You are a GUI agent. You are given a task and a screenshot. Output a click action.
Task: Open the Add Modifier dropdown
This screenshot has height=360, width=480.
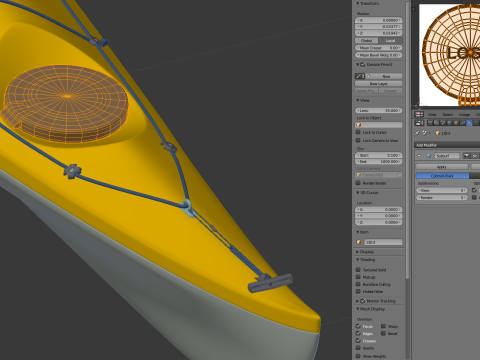click(447, 145)
